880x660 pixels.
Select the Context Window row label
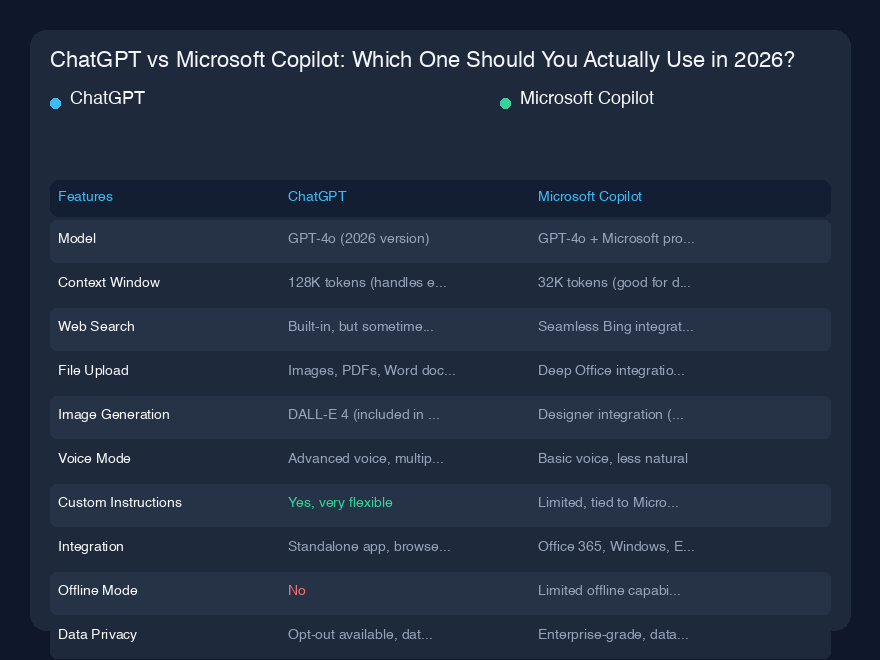pyautogui.click(x=109, y=282)
